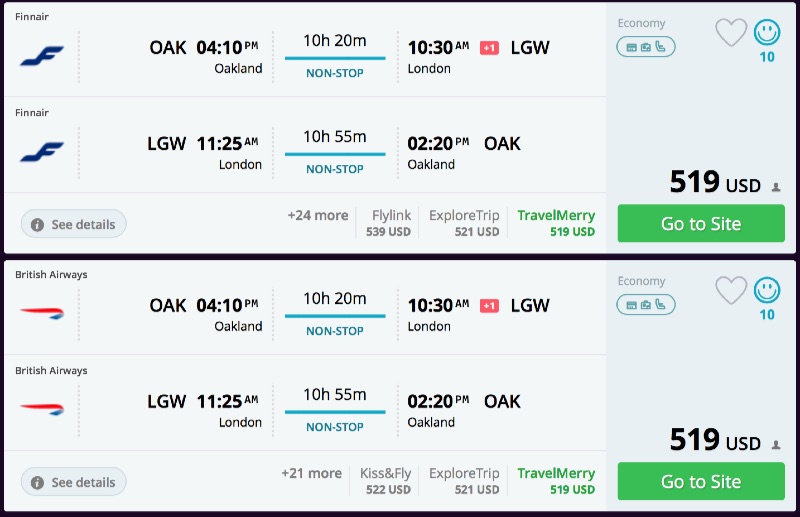Click the Finnair logo on the return flight
Viewport: 800px width, 517px height.
(x=42, y=151)
